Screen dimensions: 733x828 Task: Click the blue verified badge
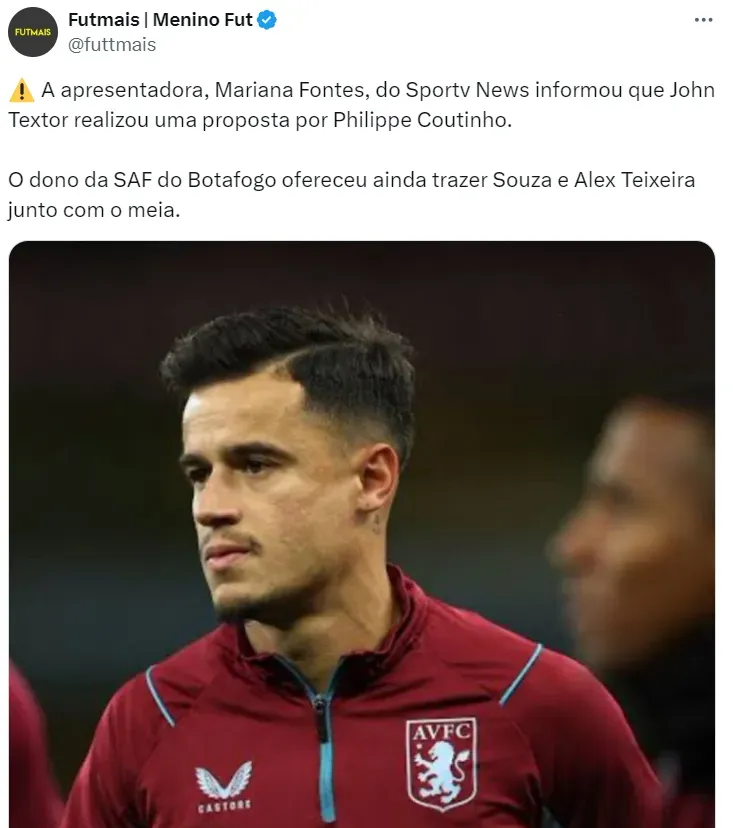pyautogui.click(x=267, y=20)
